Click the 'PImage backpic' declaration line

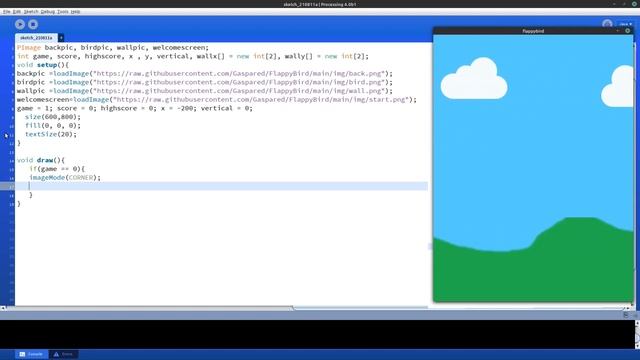(113, 47)
